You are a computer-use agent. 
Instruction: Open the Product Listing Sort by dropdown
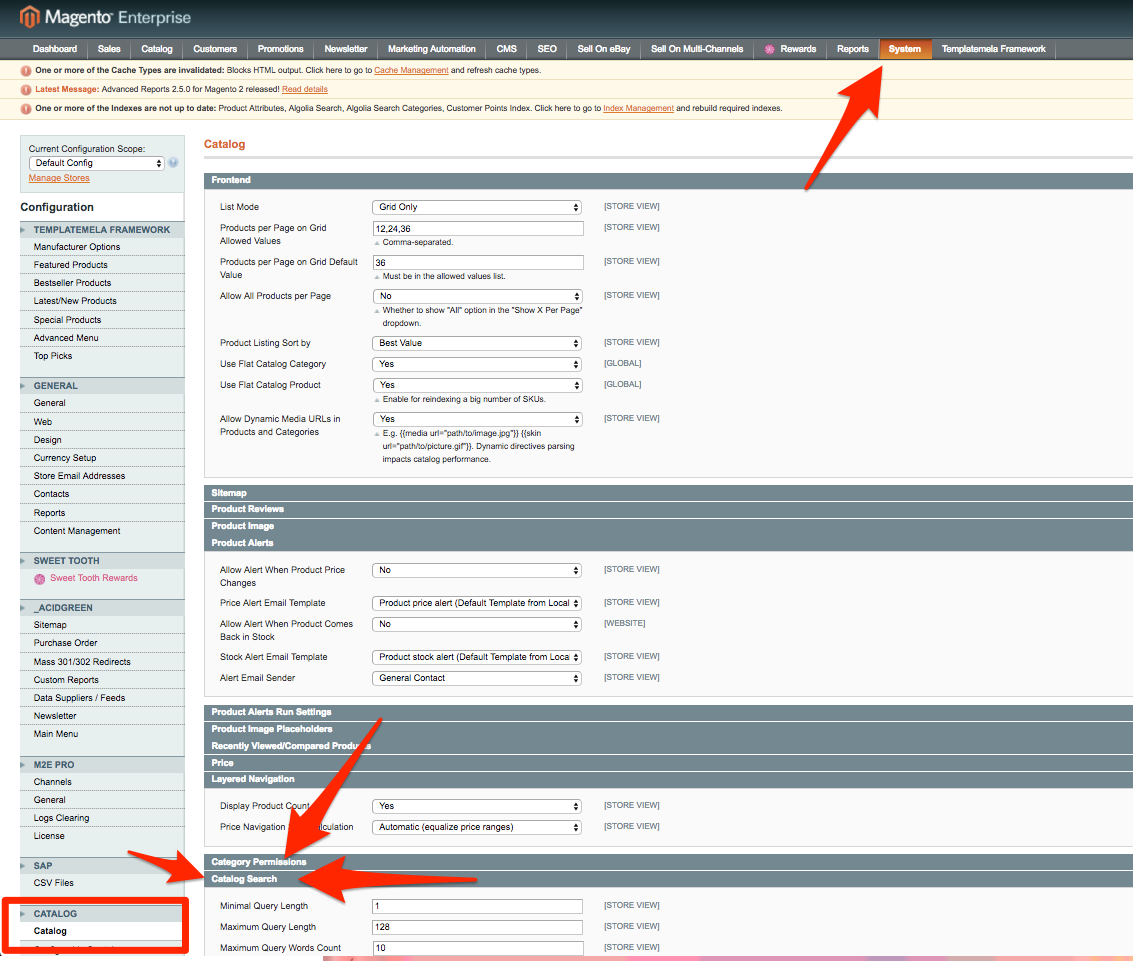pyautogui.click(x=477, y=343)
